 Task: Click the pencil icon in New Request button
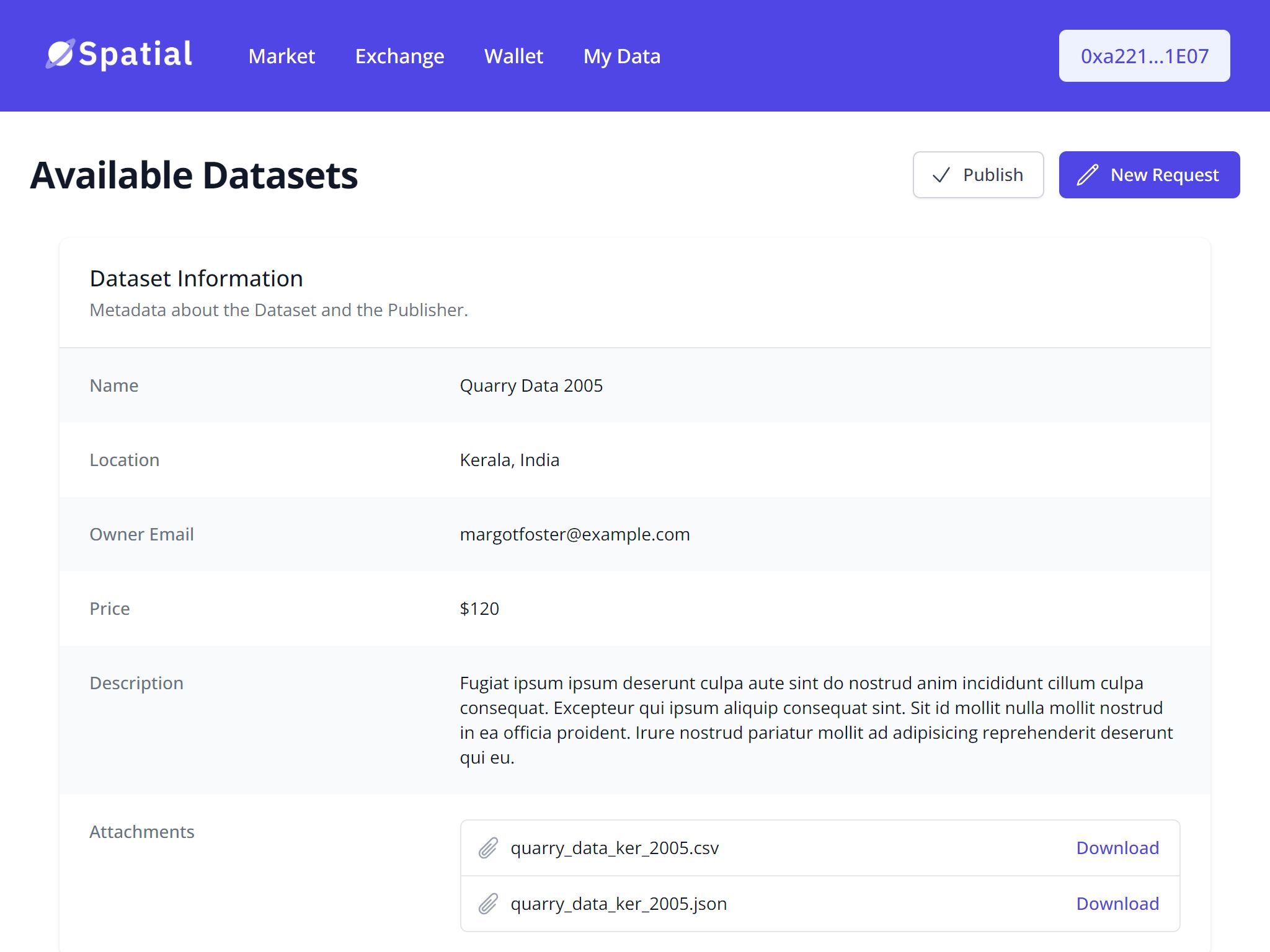[x=1088, y=175]
